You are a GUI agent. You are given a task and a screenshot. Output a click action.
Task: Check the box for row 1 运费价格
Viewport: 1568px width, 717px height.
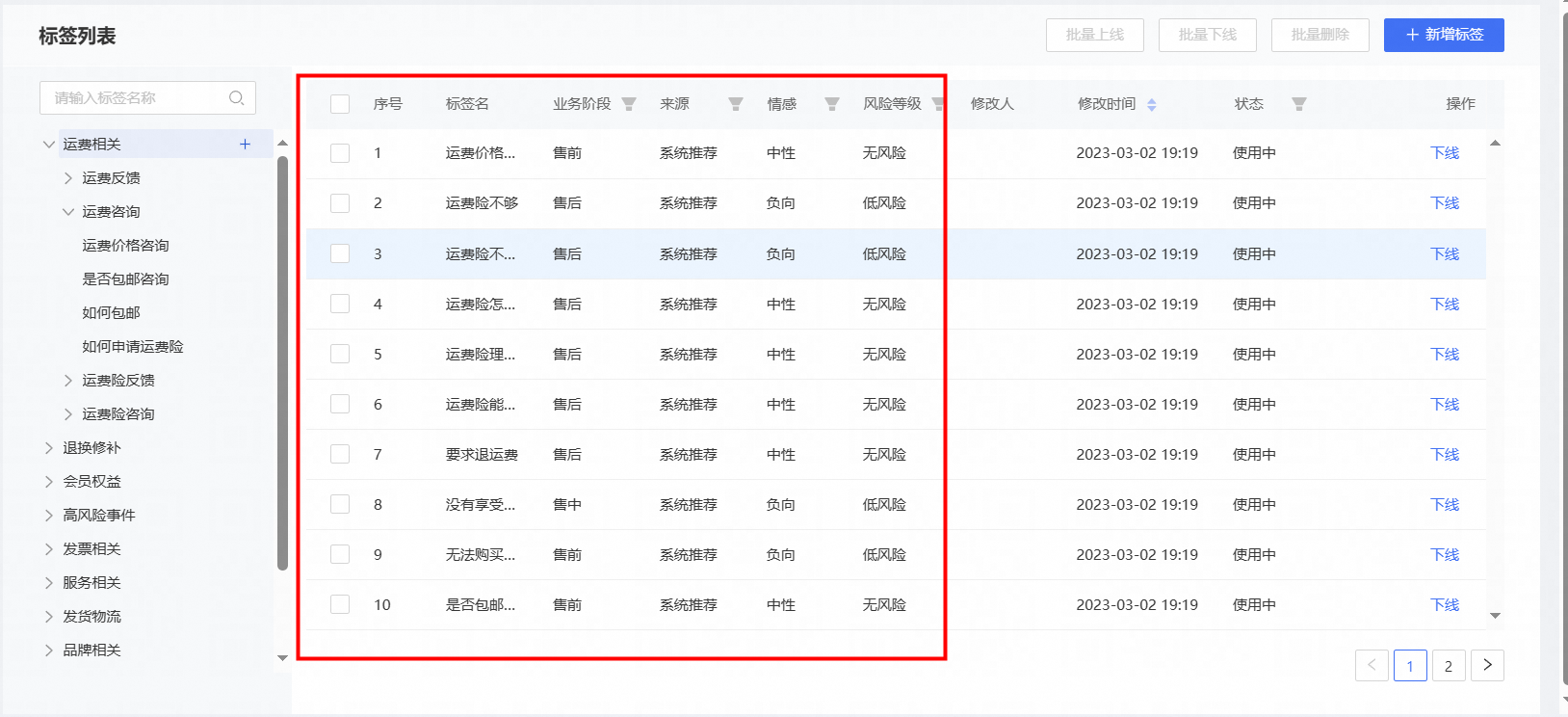[340, 153]
